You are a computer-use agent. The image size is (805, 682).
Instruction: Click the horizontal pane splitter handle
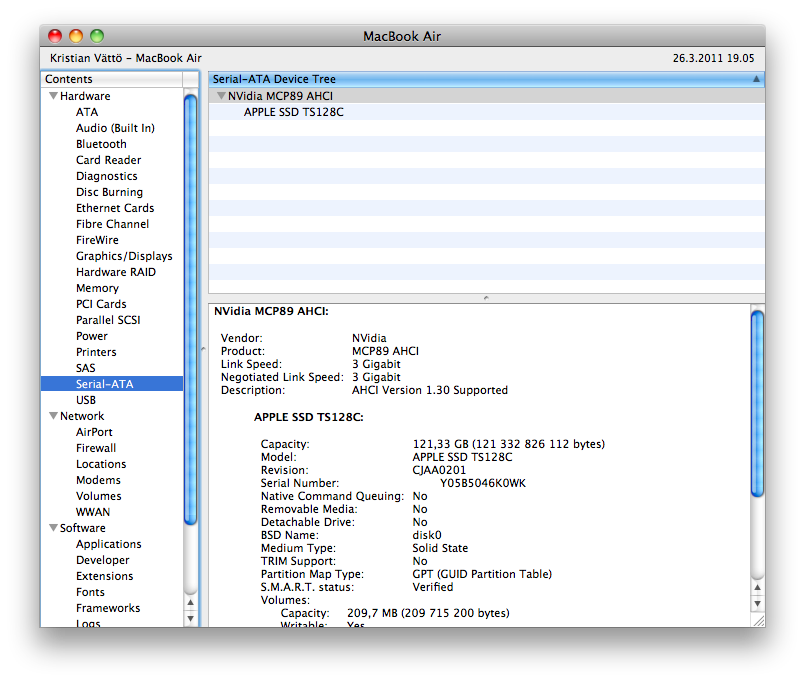(486, 297)
